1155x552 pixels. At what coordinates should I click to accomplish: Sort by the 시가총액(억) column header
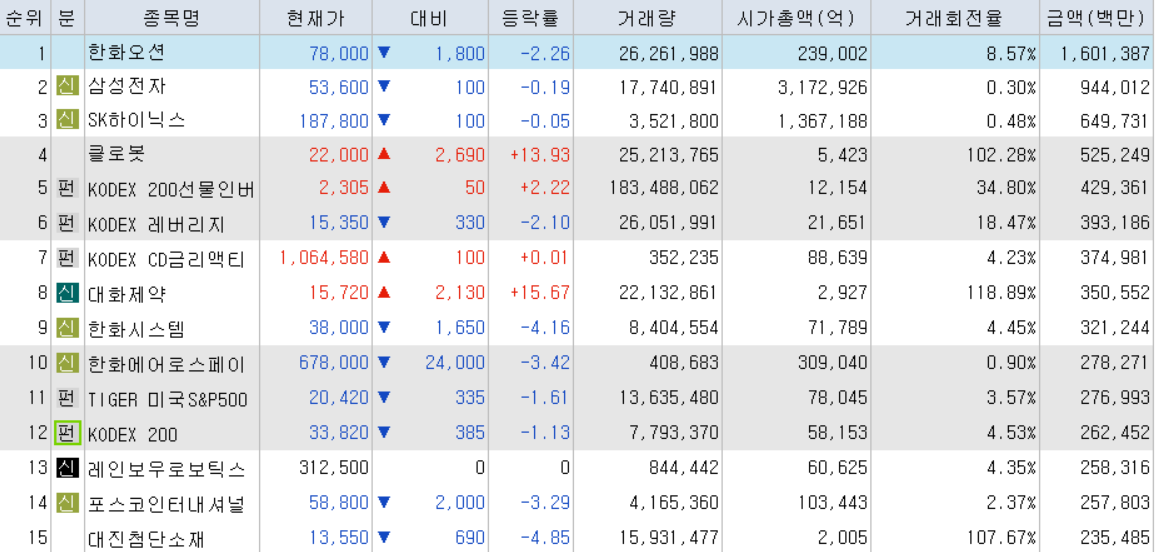796,18
